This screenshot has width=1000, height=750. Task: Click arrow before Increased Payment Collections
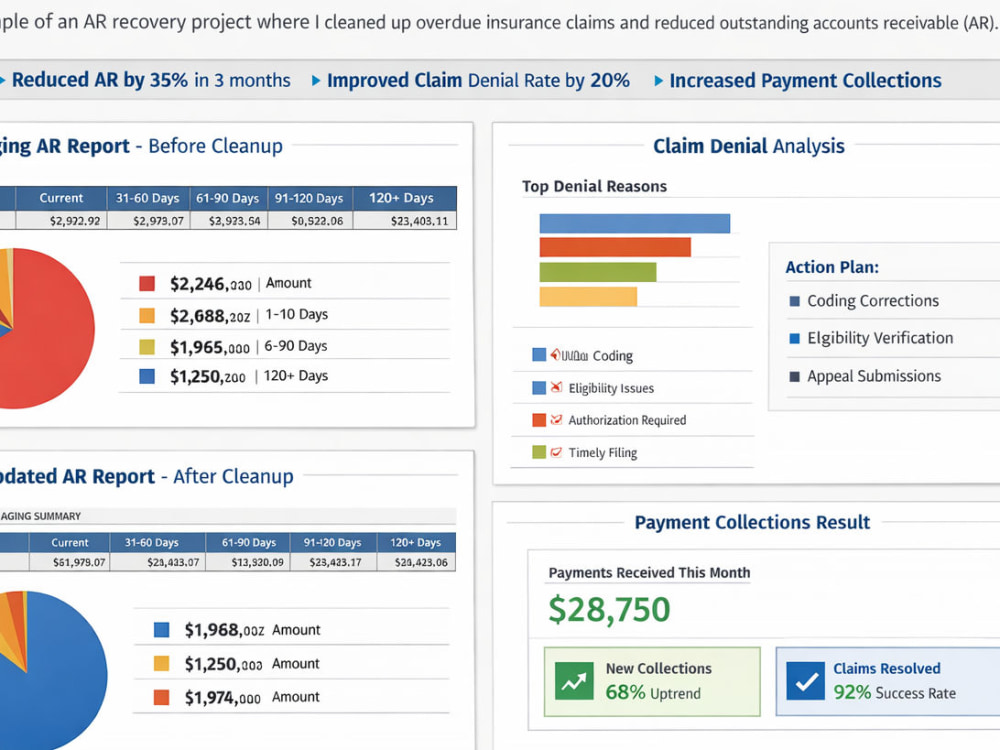[x=658, y=81]
